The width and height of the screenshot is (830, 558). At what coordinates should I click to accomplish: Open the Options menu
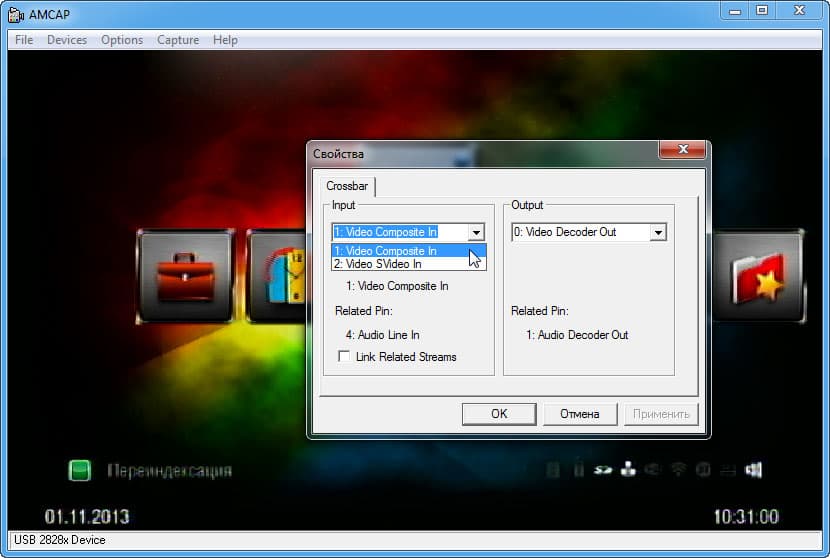[122, 40]
